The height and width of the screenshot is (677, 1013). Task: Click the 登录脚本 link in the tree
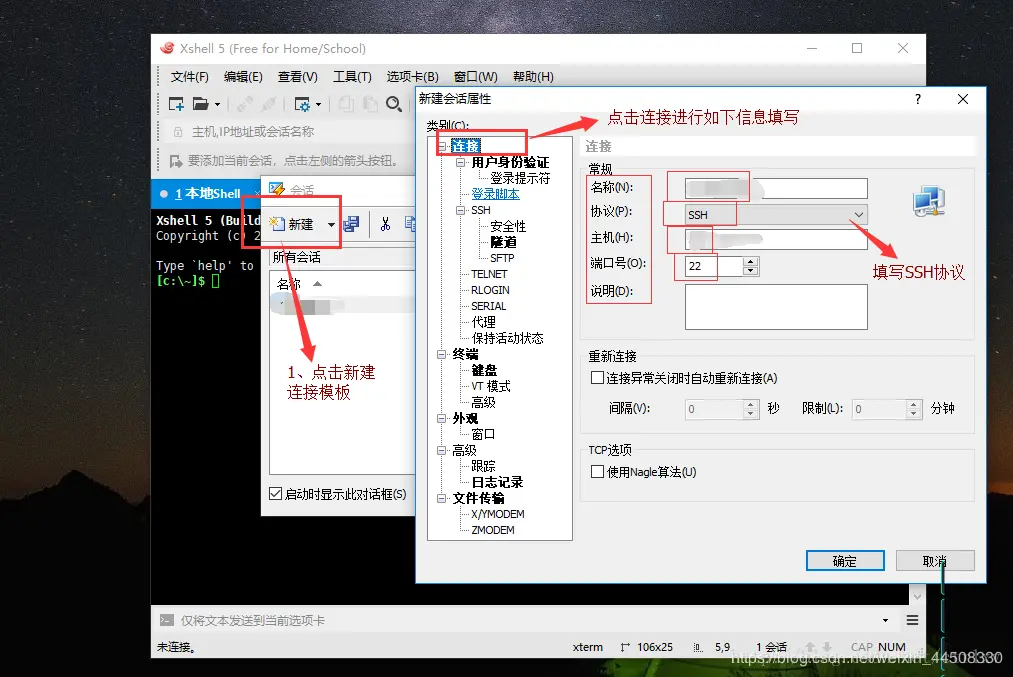pyautogui.click(x=494, y=194)
